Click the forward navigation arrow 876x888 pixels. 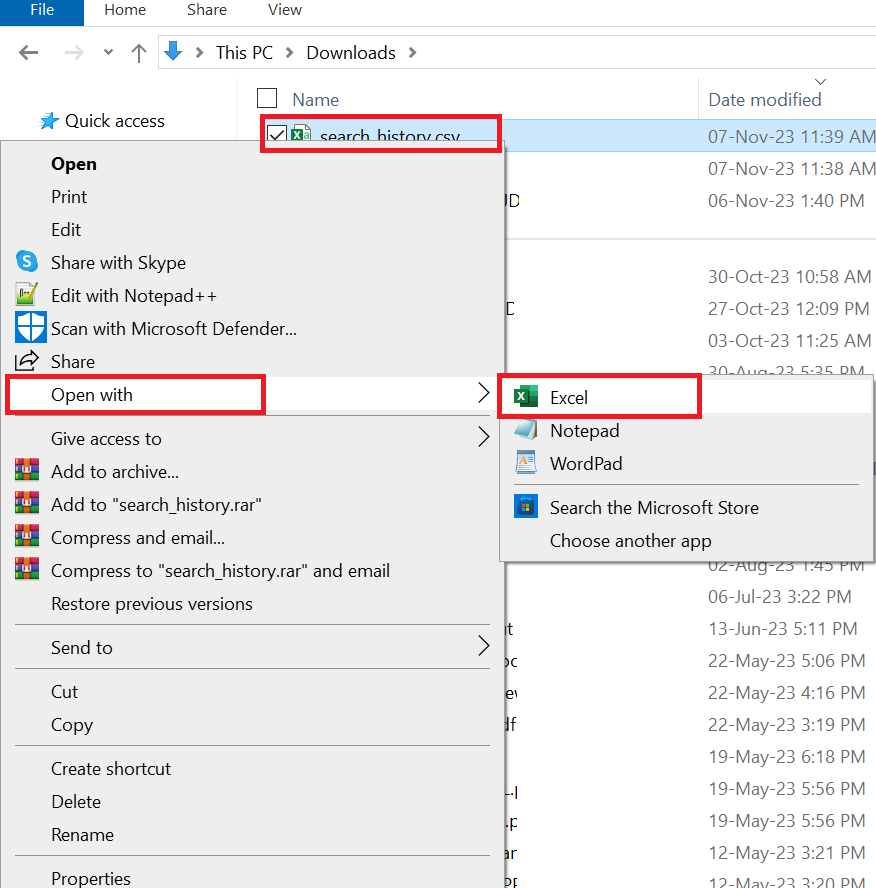[74, 53]
